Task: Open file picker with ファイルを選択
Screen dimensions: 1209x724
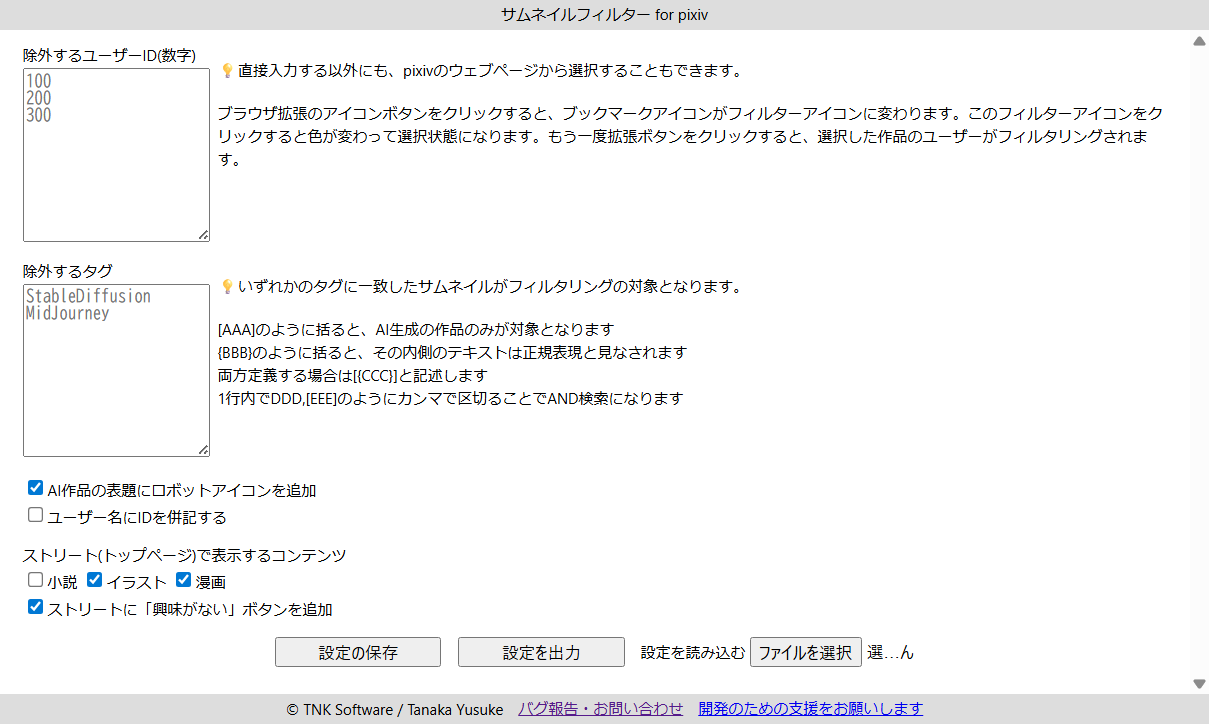Action: pos(806,652)
